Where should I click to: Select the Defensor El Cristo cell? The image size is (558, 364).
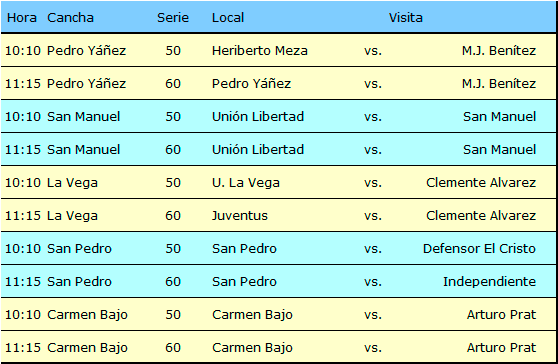coord(479,248)
